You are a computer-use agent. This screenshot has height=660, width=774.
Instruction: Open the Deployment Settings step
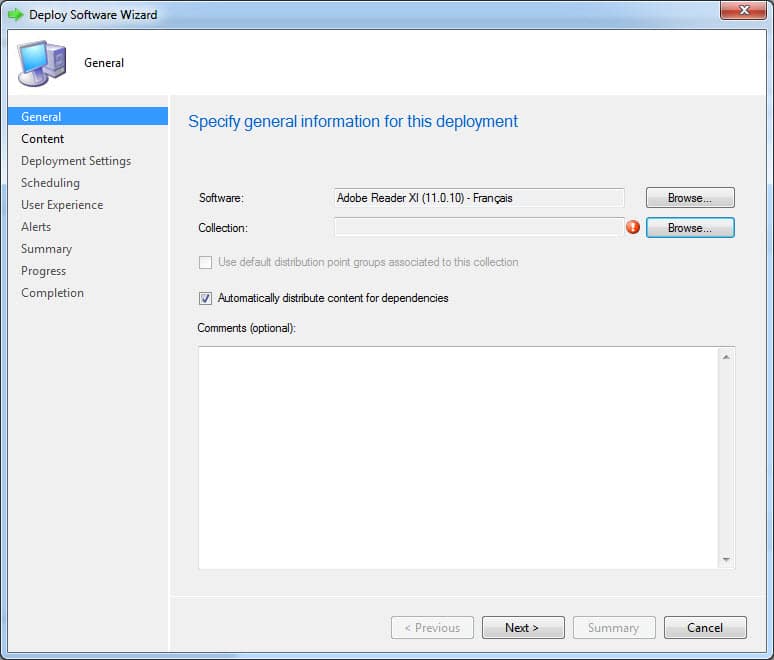[x=76, y=161]
